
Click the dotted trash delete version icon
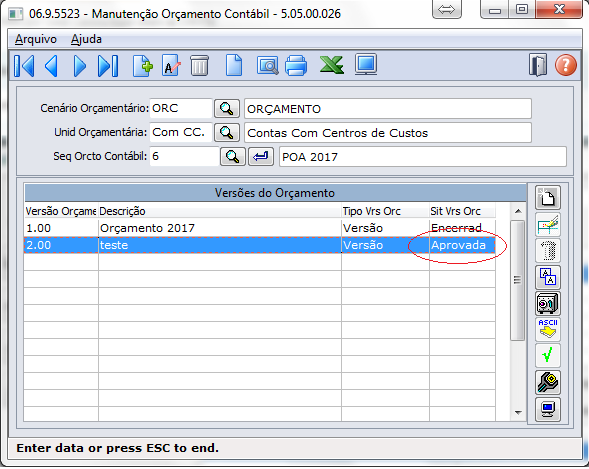point(548,250)
